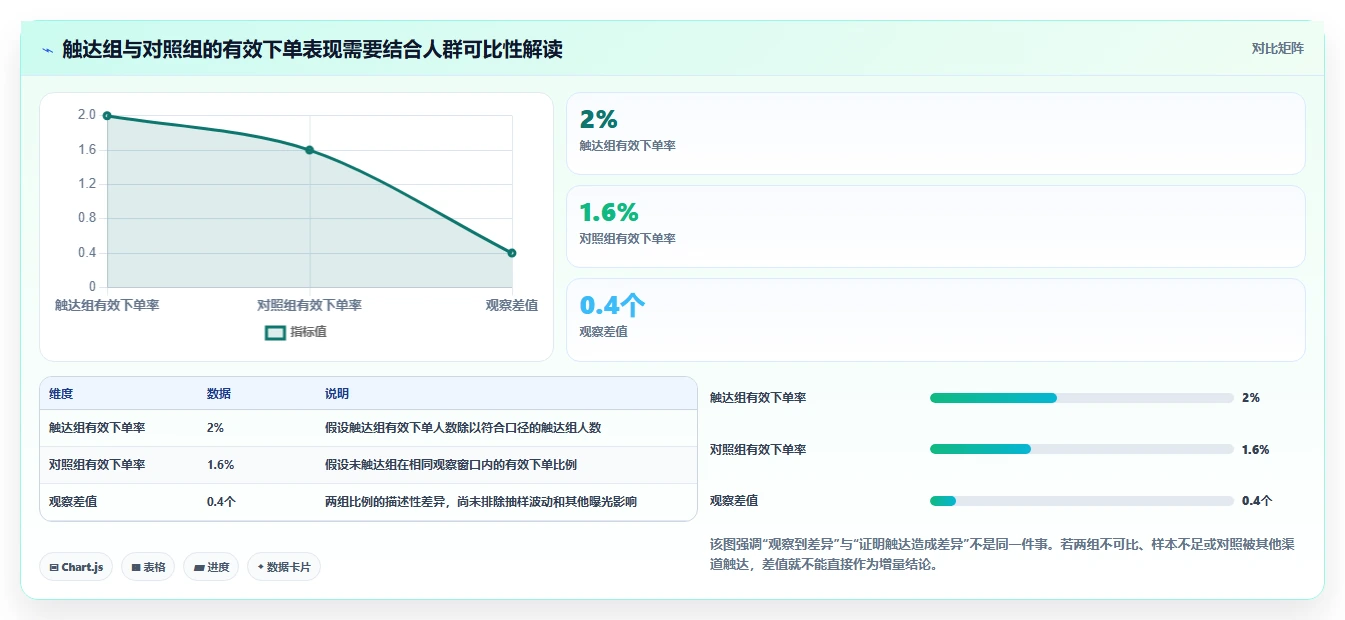This screenshot has width=1345, height=620.
Task: Select the 数据卡片 tag chip
Action: 284,567
